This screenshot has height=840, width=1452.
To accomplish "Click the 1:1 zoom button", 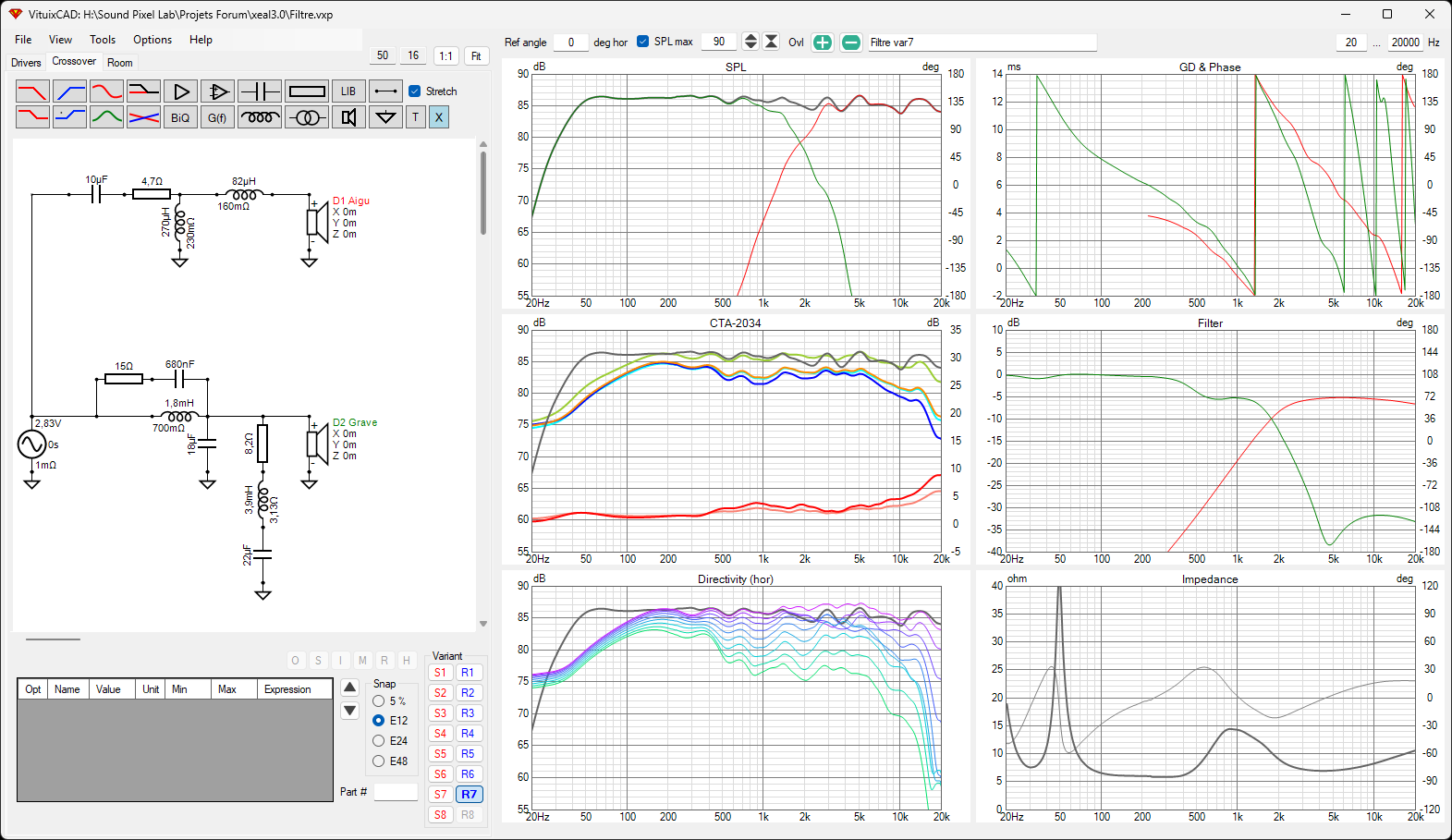I will [x=446, y=56].
